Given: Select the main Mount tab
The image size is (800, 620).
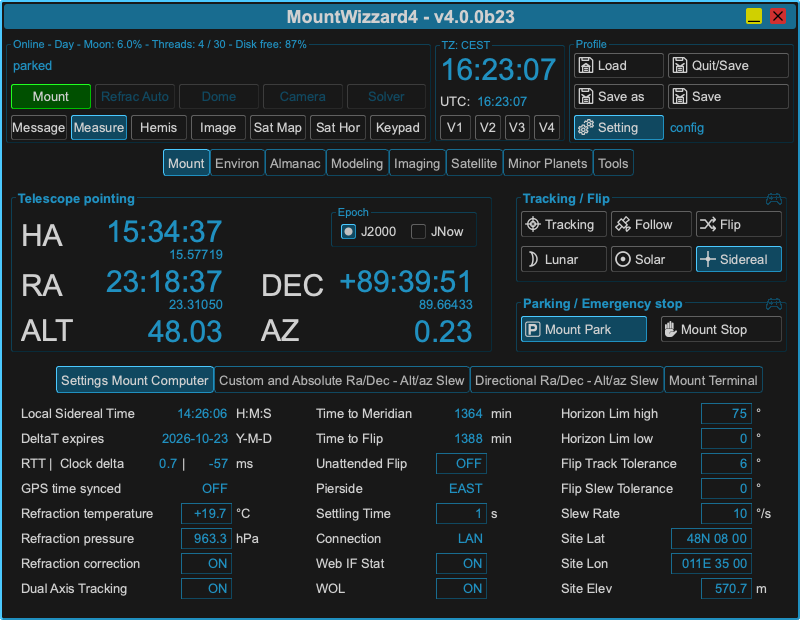Looking at the screenshot, I should (186, 163).
